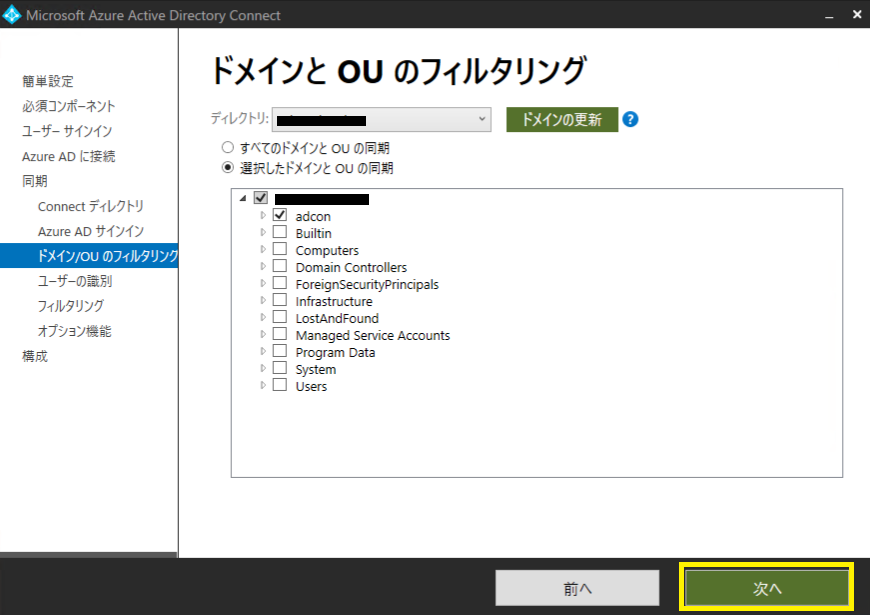Click the 前へ back button
Viewport: 870px width, 615px height.
tap(577, 588)
